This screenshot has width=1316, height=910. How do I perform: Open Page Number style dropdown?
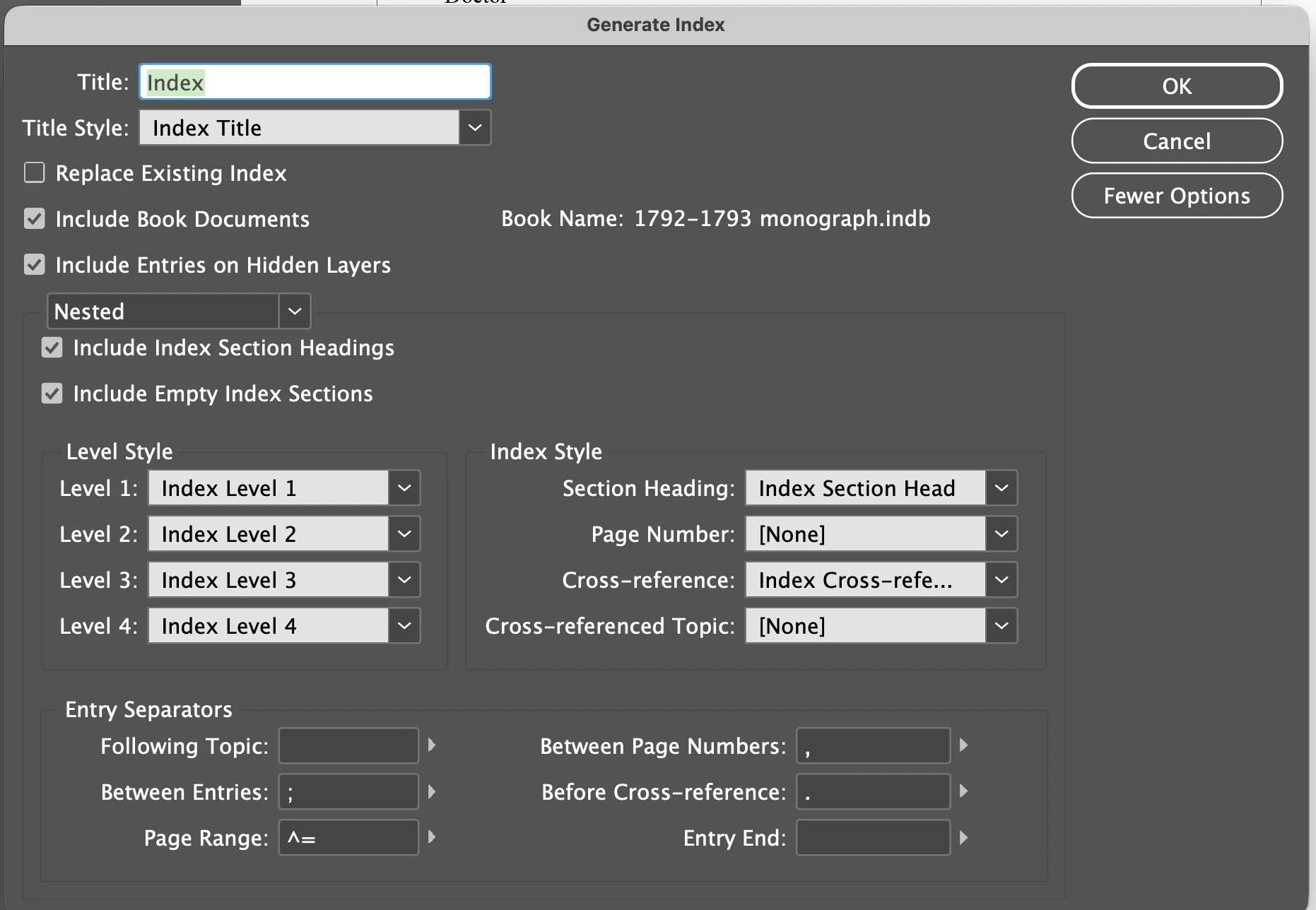(x=881, y=534)
